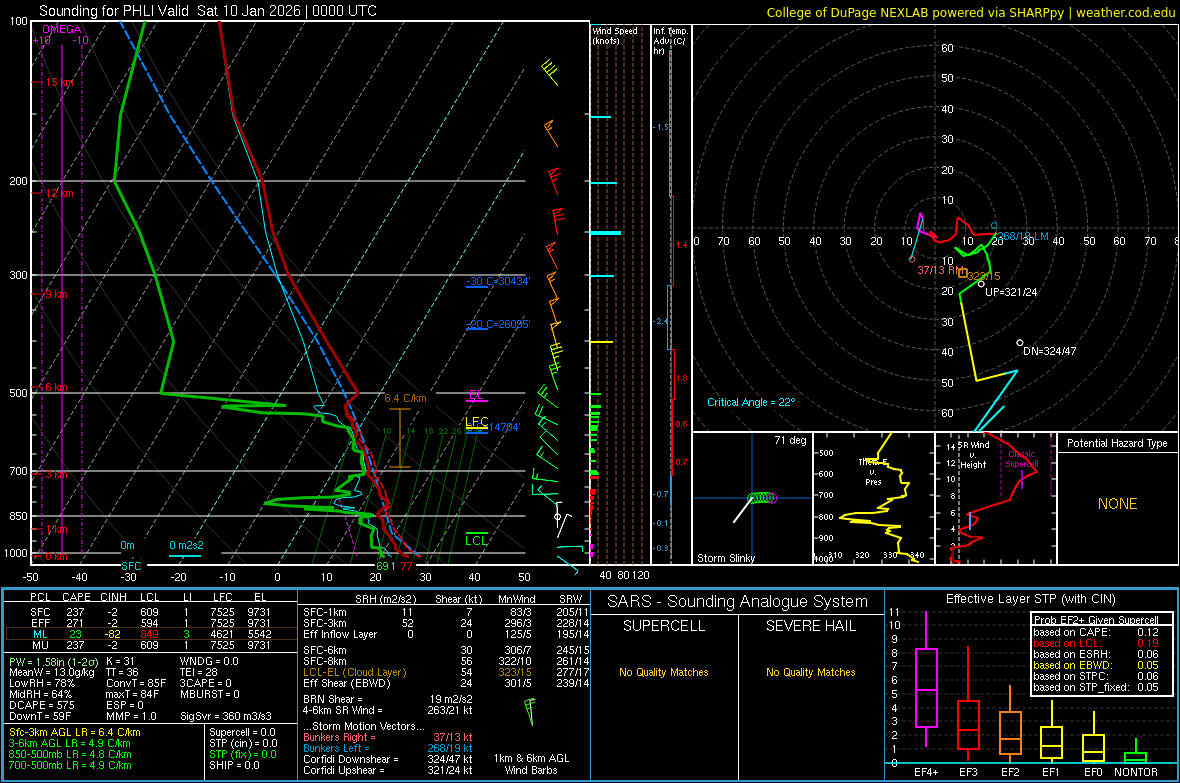
Task: Click the '-20 C=26095'' level label
Action: click(x=498, y=324)
